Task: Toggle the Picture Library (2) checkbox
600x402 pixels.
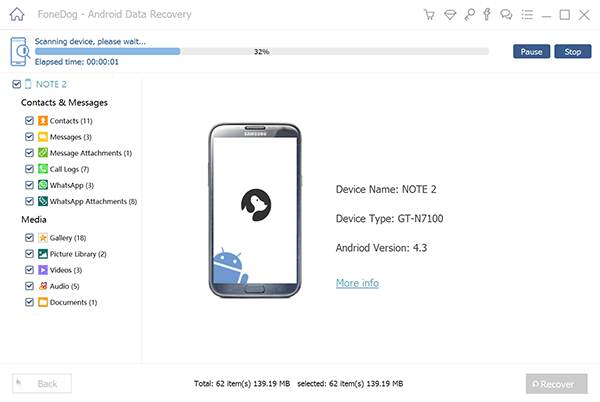Action: click(x=29, y=254)
